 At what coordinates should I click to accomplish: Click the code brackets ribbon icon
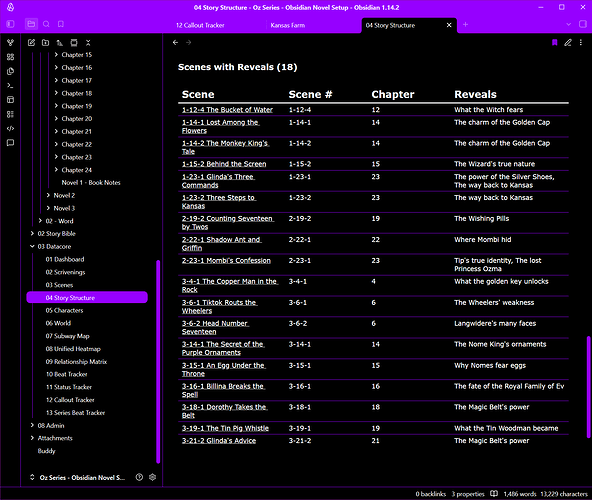(11, 128)
